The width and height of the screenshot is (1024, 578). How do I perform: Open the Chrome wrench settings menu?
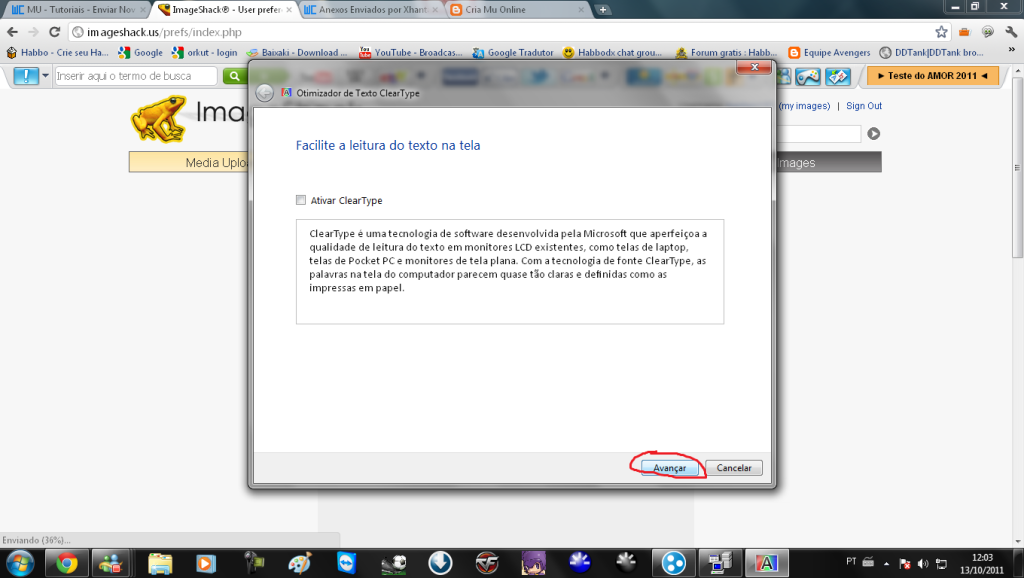click(1009, 32)
